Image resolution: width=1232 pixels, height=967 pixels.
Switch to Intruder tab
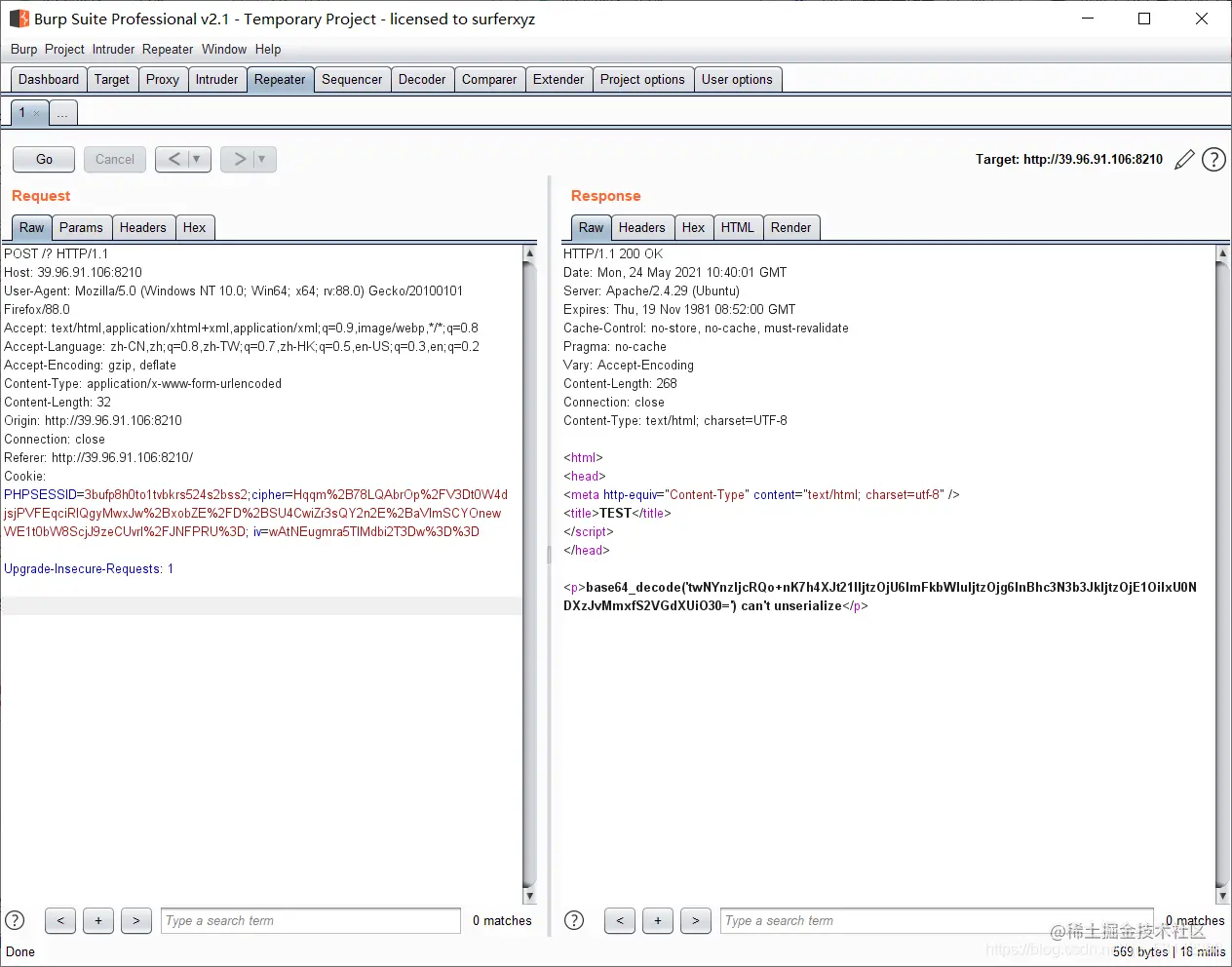click(x=216, y=80)
